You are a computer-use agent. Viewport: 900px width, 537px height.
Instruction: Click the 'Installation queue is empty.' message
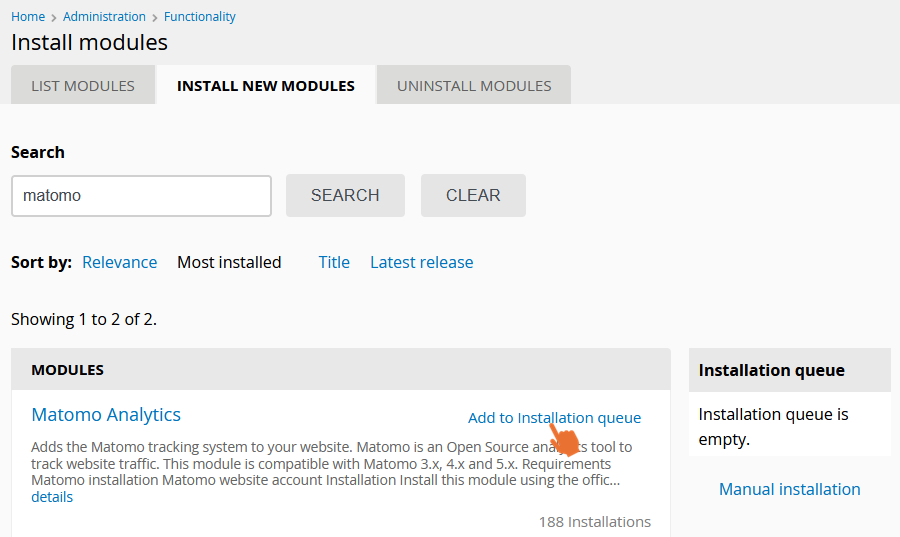click(x=773, y=426)
